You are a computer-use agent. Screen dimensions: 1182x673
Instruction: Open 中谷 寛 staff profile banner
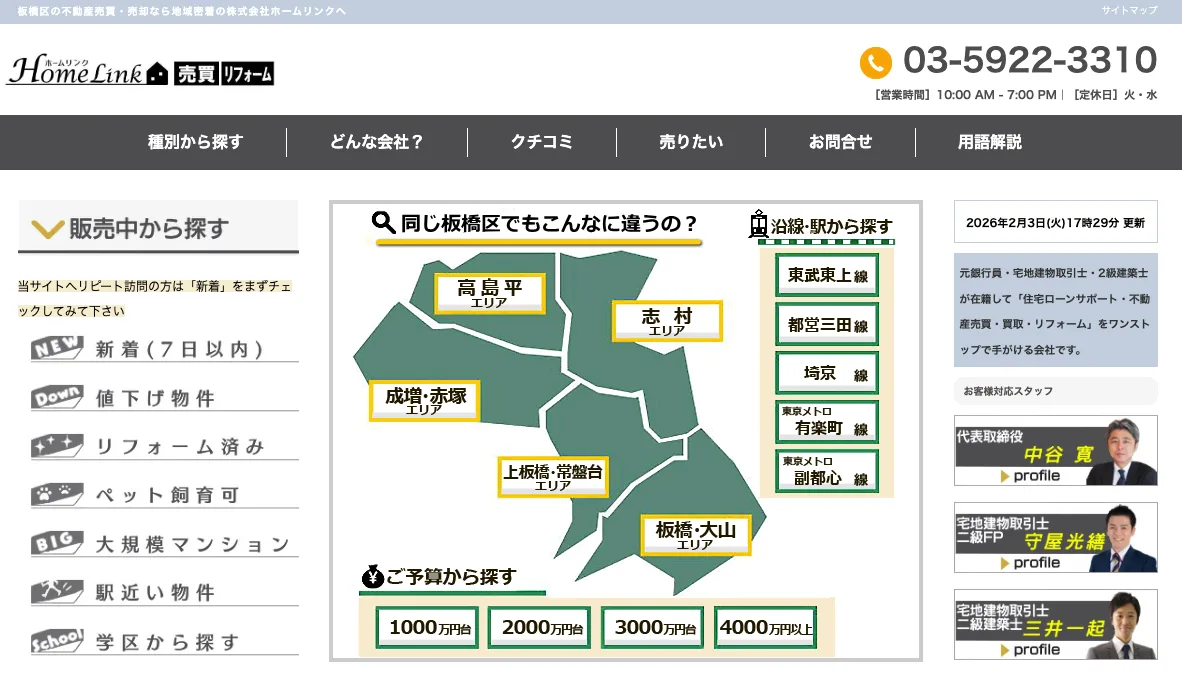(x=1055, y=450)
